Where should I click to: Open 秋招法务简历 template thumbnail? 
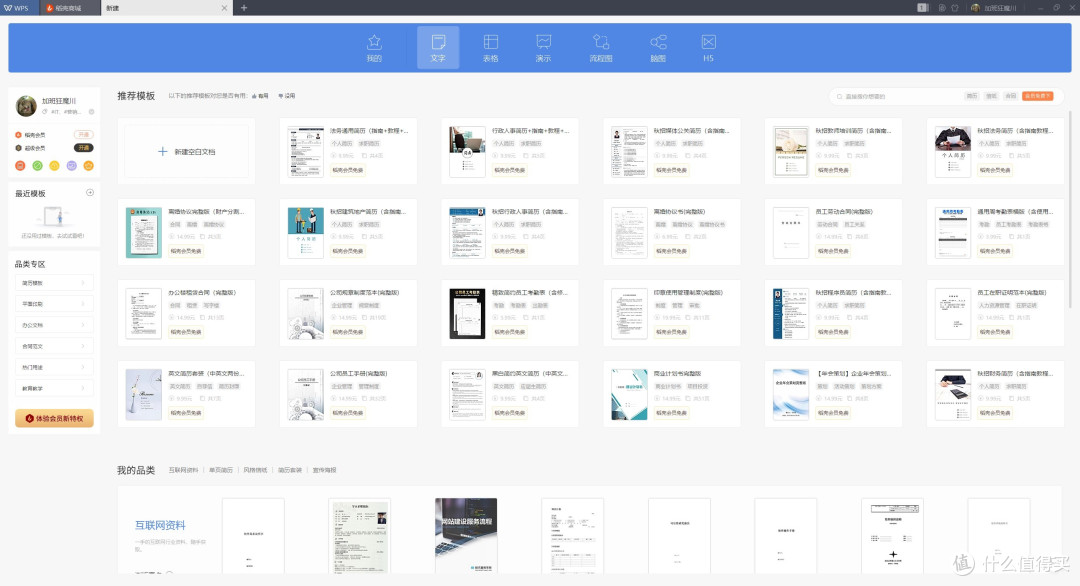click(953, 151)
